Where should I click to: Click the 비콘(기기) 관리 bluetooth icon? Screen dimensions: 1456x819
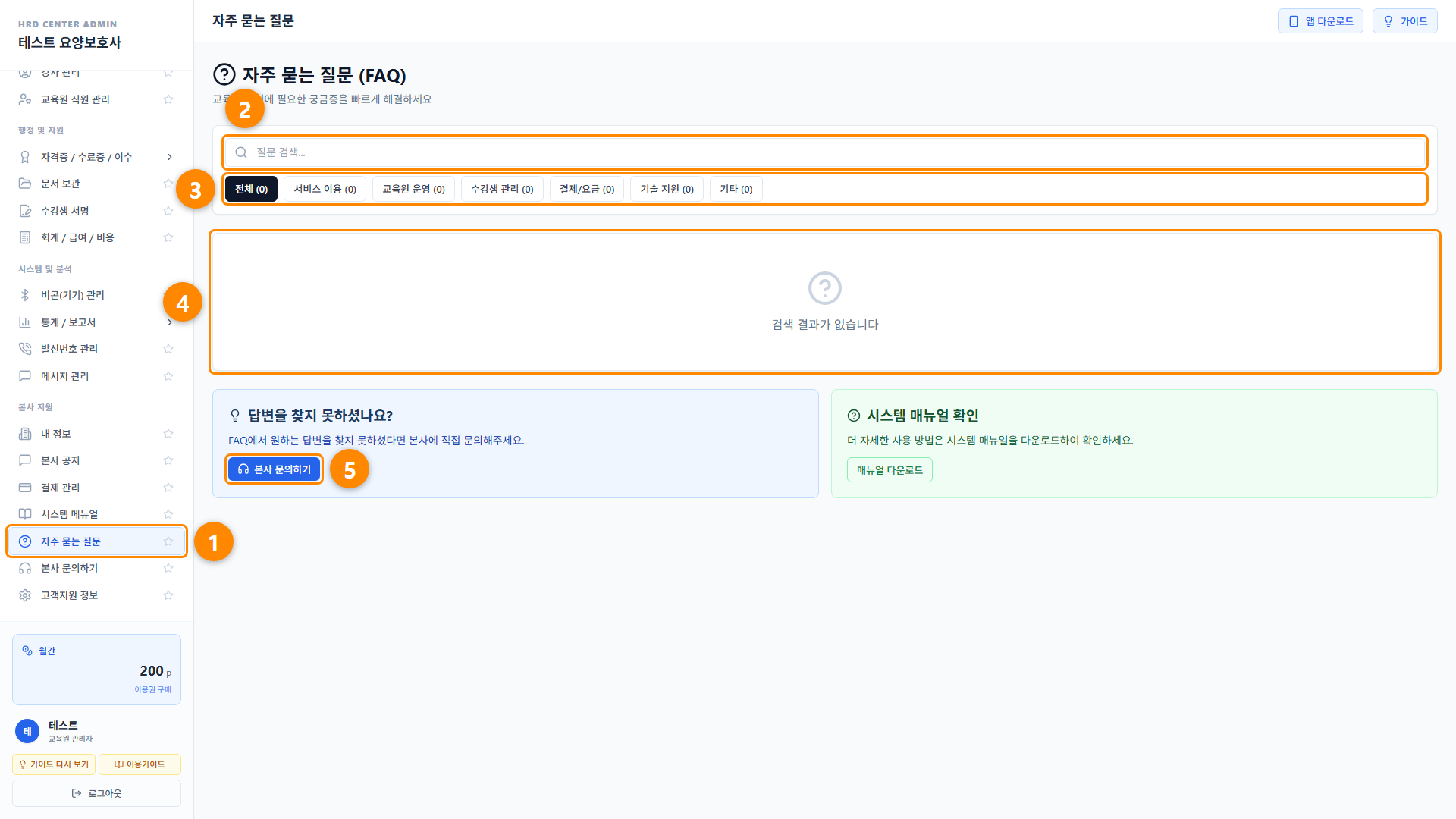pyautogui.click(x=25, y=295)
